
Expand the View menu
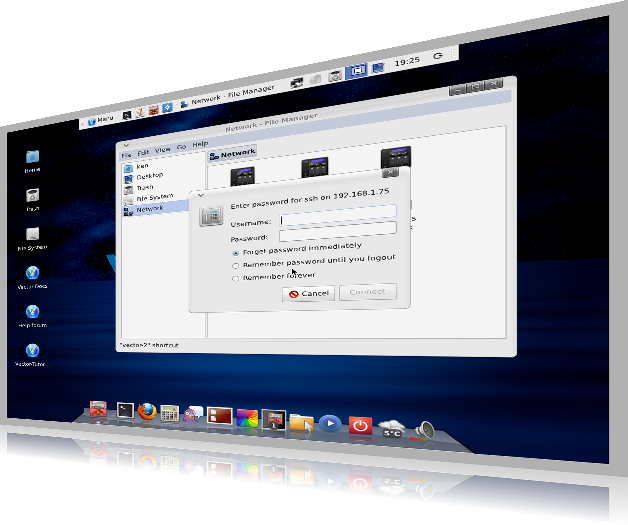click(162, 151)
